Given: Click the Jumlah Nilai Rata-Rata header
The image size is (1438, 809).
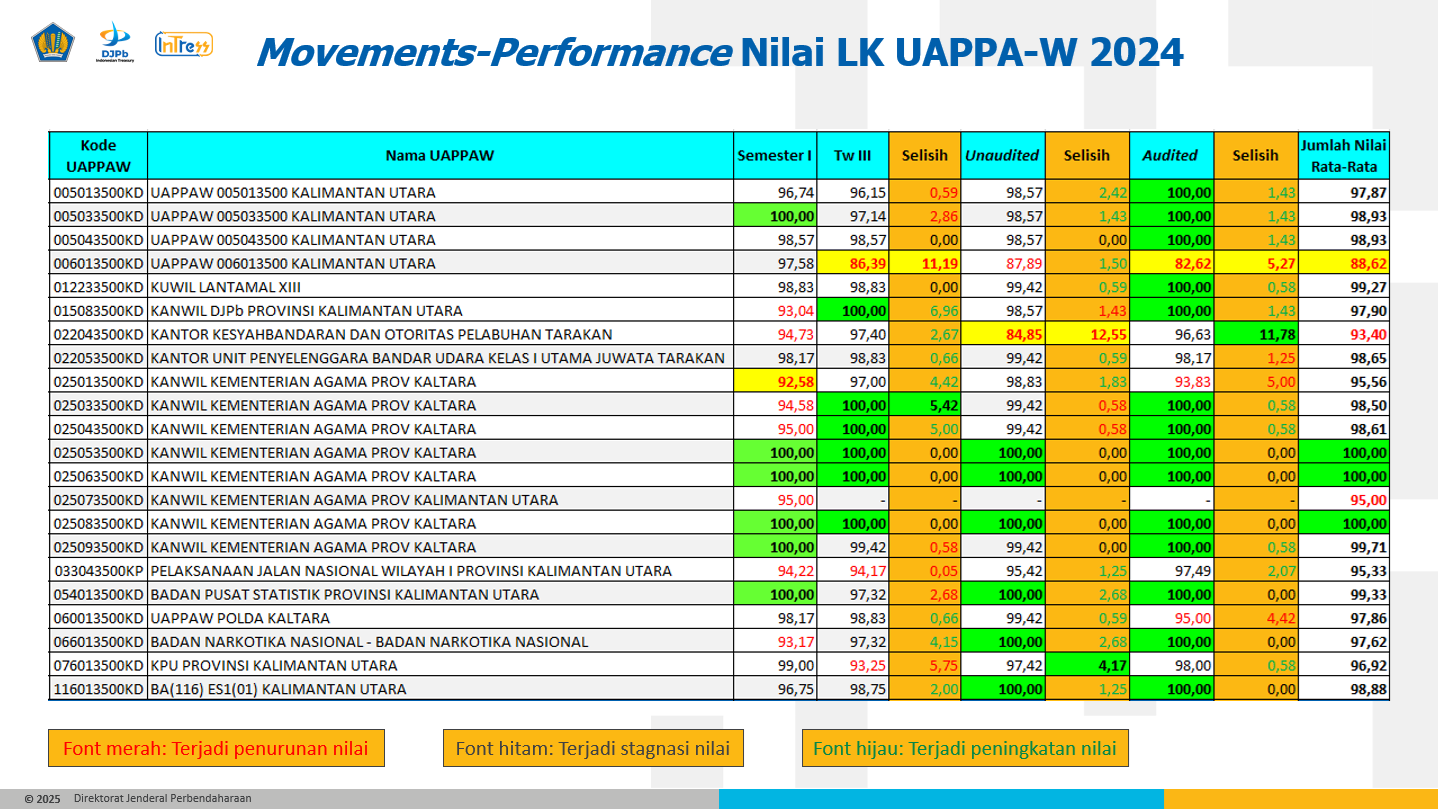Looking at the screenshot, I should [x=1344, y=155].
